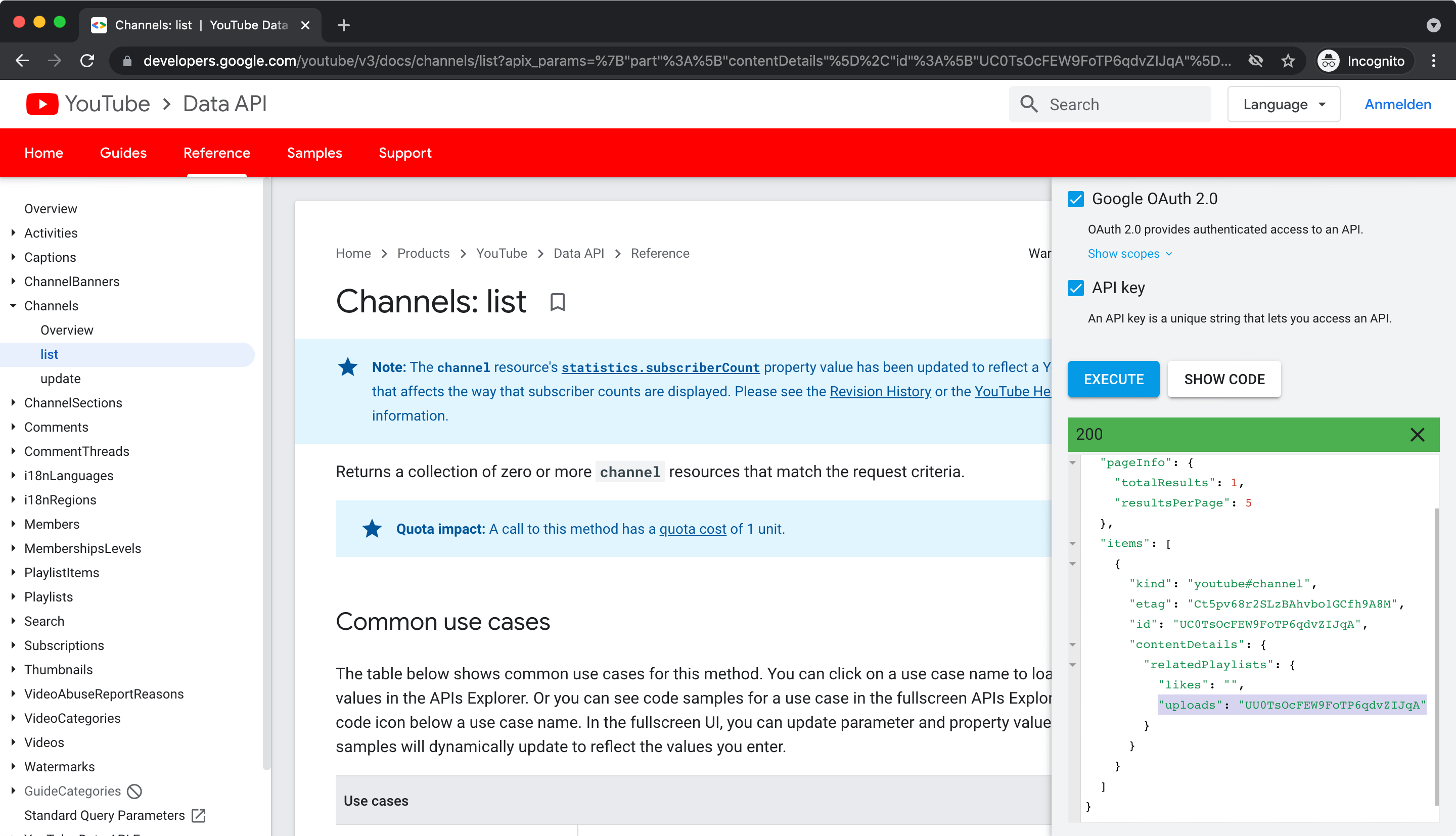
Task: Collapse the Channels section
Action: (x=13, y=305)
